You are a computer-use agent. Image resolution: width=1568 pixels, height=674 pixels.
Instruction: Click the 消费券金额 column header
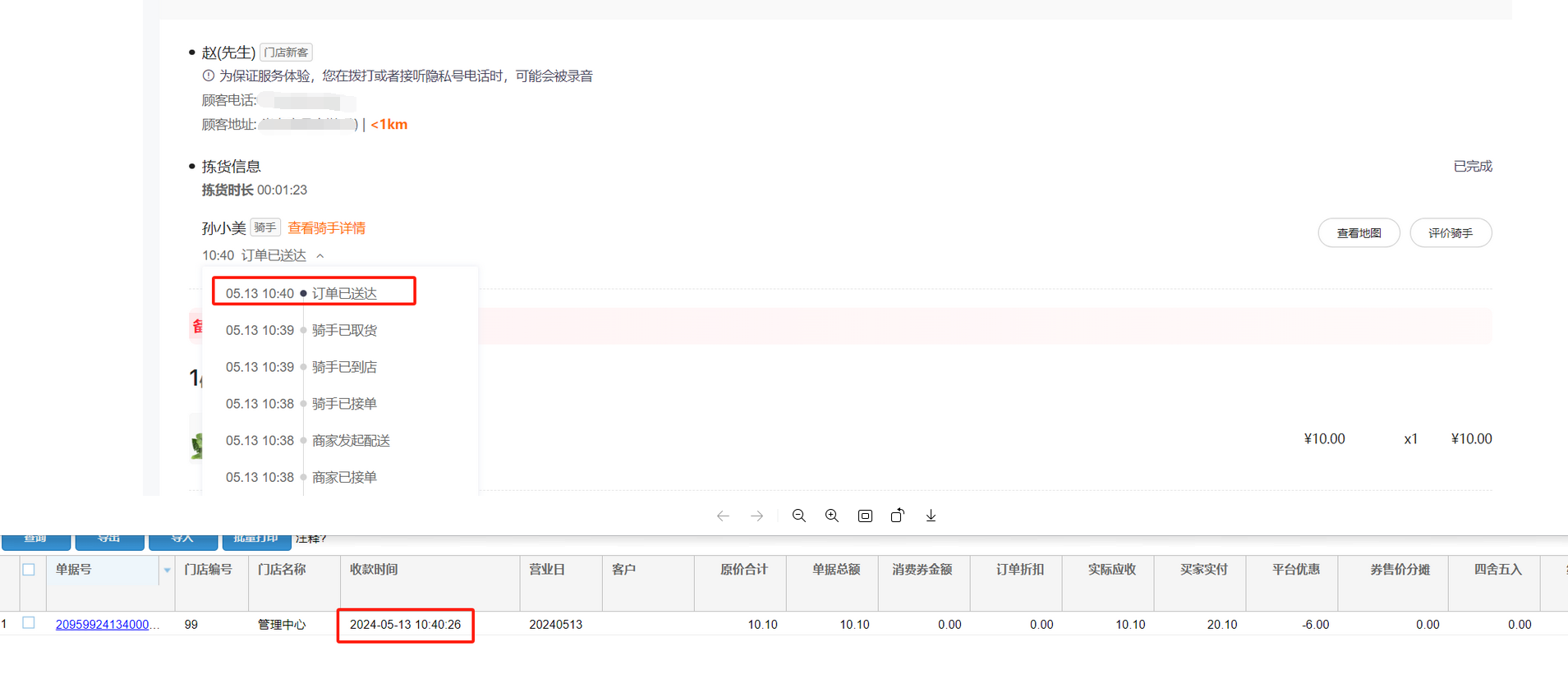tap(922, 570)
